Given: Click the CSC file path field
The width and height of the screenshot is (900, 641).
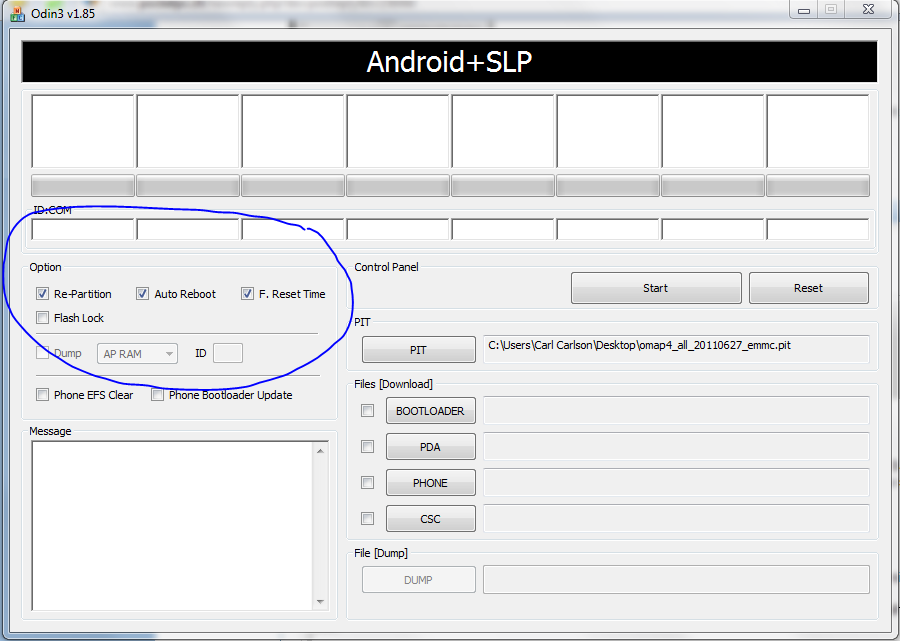Looking at the screenshot, I should pyautogui.click(x=677, y=518).
